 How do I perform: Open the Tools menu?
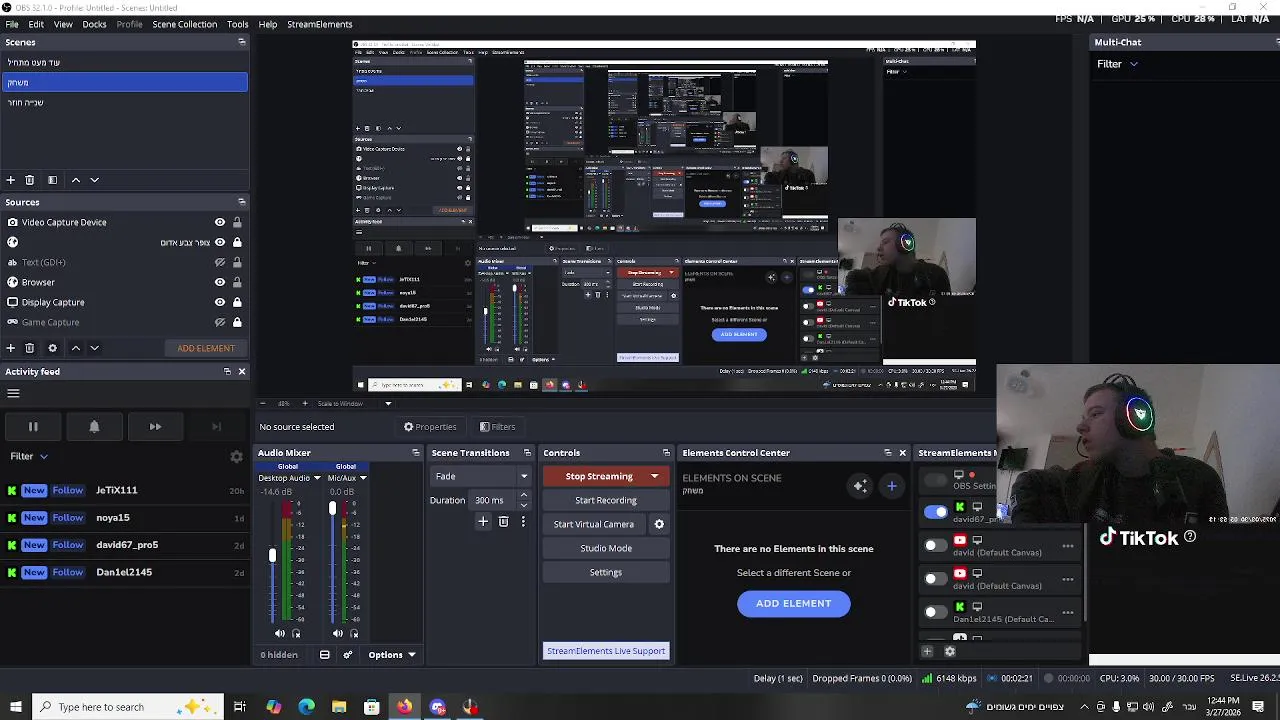pos(237,24)
